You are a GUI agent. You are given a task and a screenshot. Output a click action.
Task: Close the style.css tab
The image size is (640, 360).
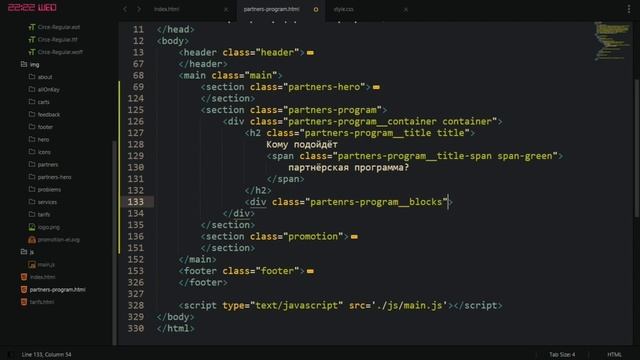405,9
